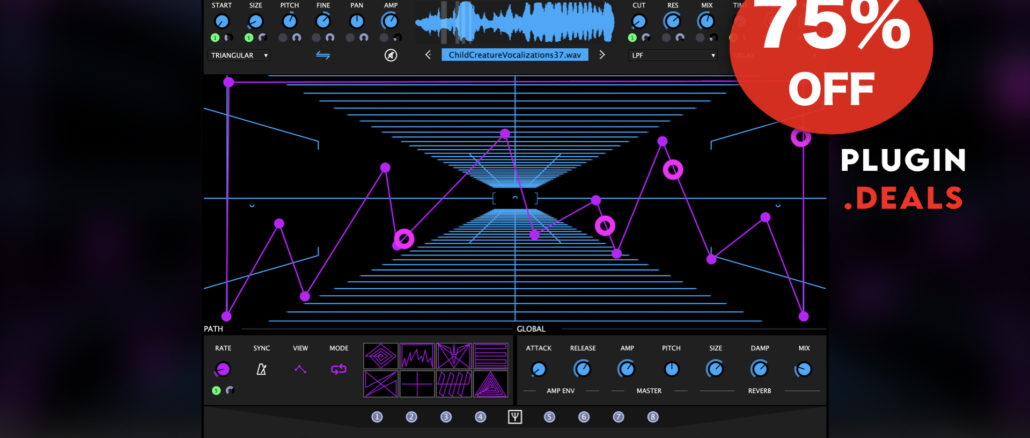Image resolution: width=1030 pixels, height=438 pixels.
Task: Select the slanted zigzag path preset
Action: tap(454, 383)
